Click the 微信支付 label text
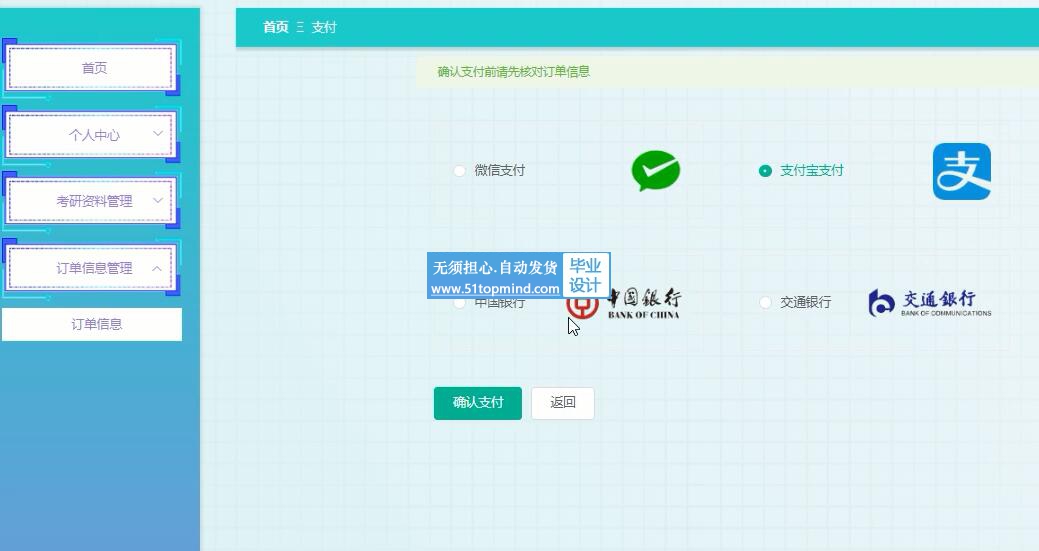Image resolution: width=1039 pixels, height=551 pixels. click(500, 171)
